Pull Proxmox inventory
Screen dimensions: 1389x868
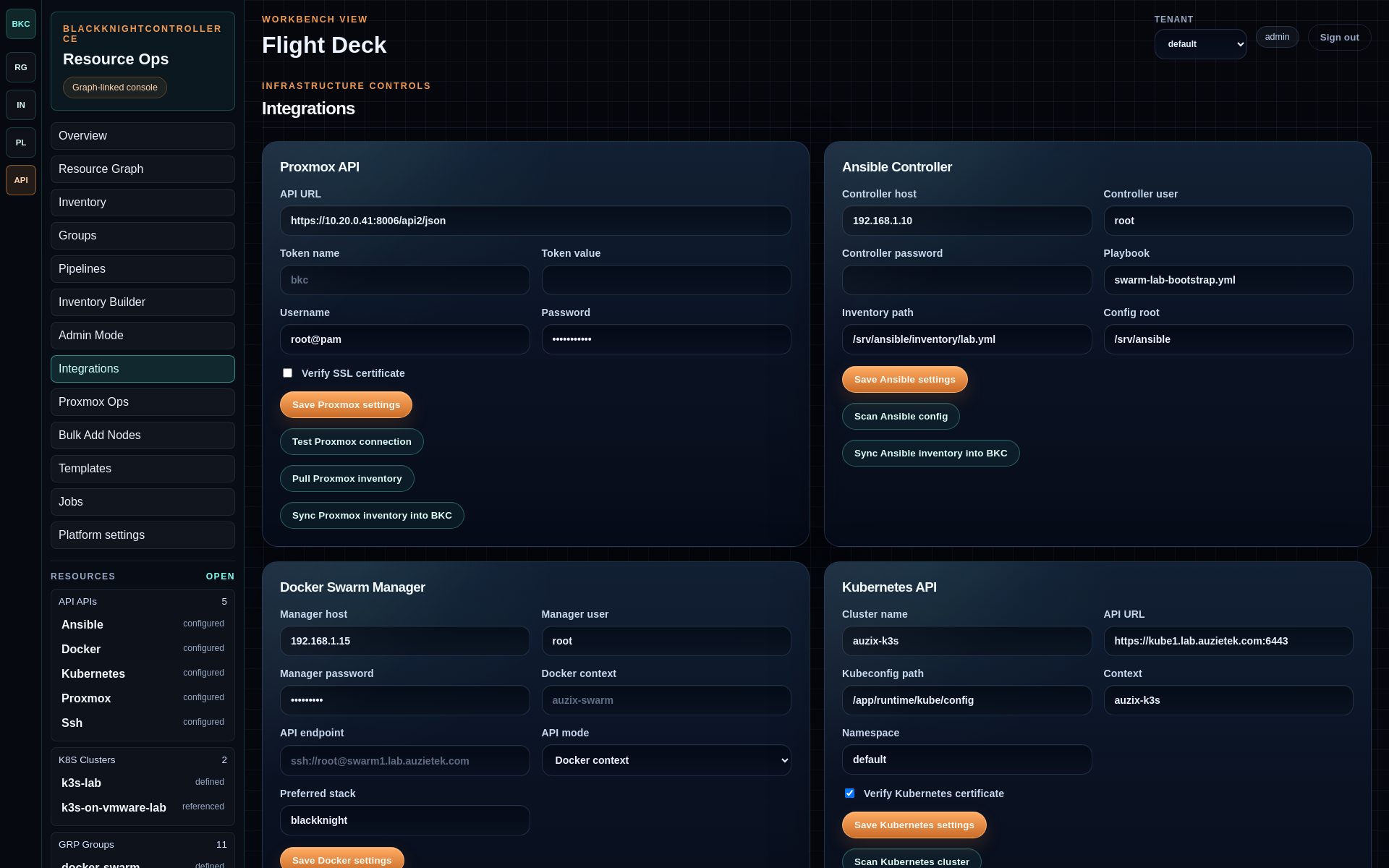pyautogui.click(x=347, y=479)
